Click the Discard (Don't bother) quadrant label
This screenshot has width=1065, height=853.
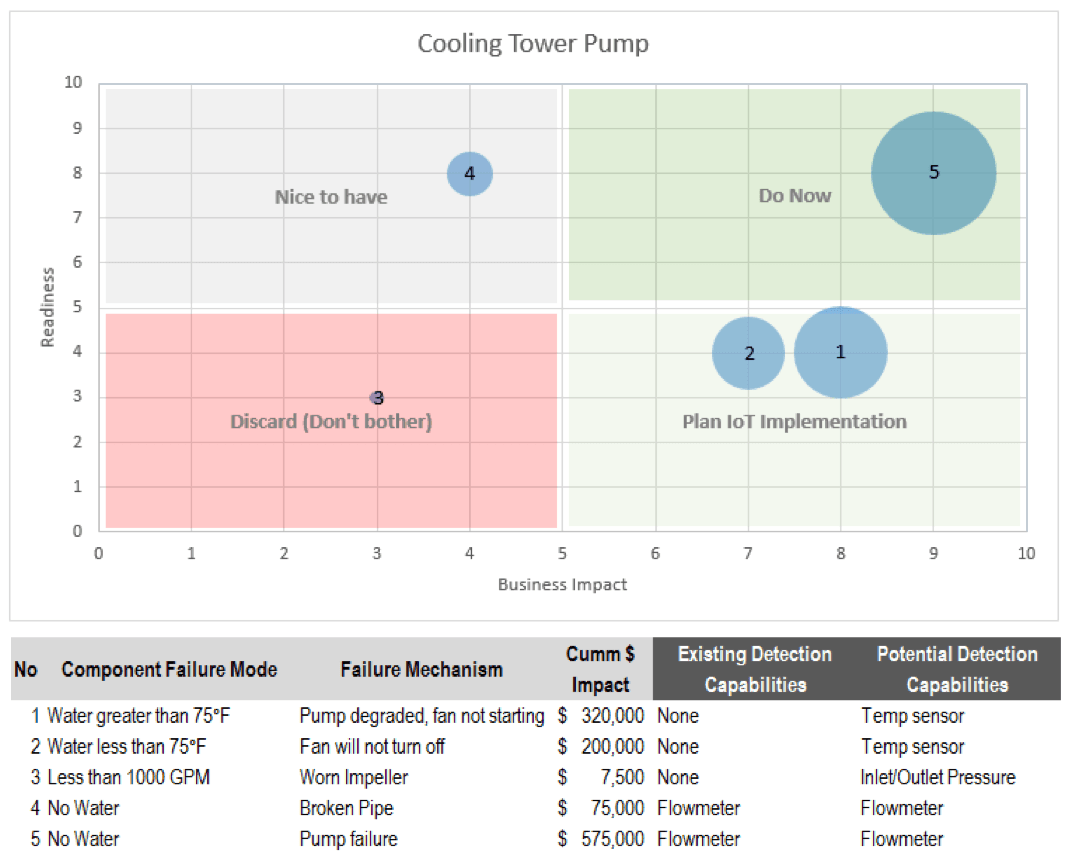(x=331, y=422)
